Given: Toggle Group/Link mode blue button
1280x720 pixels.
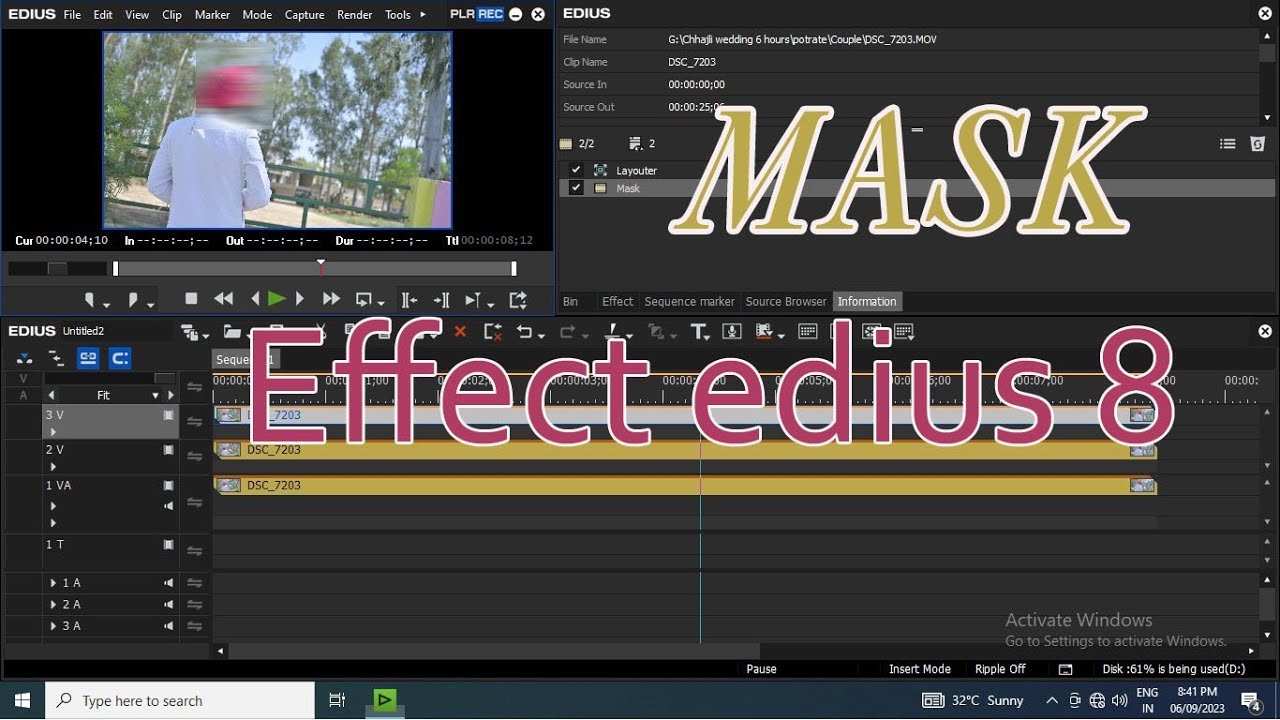Looking at the screenshot, I should [x=88, y=358].
